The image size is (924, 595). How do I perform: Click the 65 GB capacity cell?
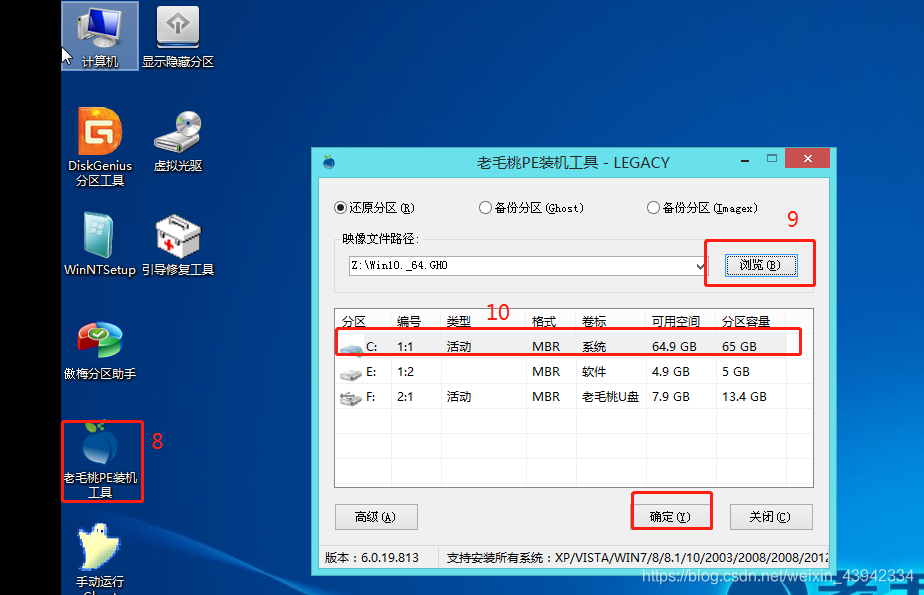[739, 346]
